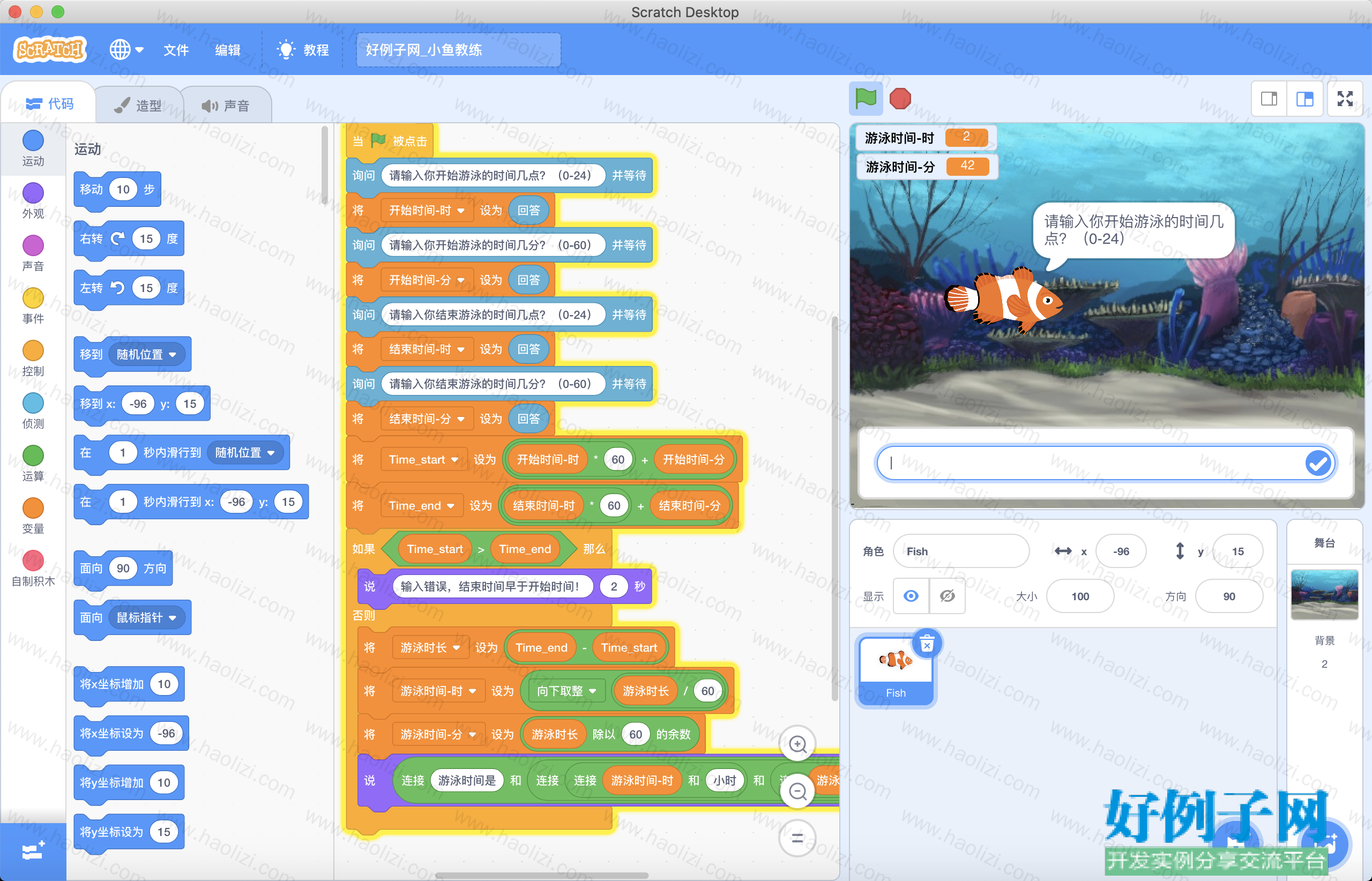1372x881 pixels.
Task: Click the sprite y position field 15
Action: [1237, 551]
